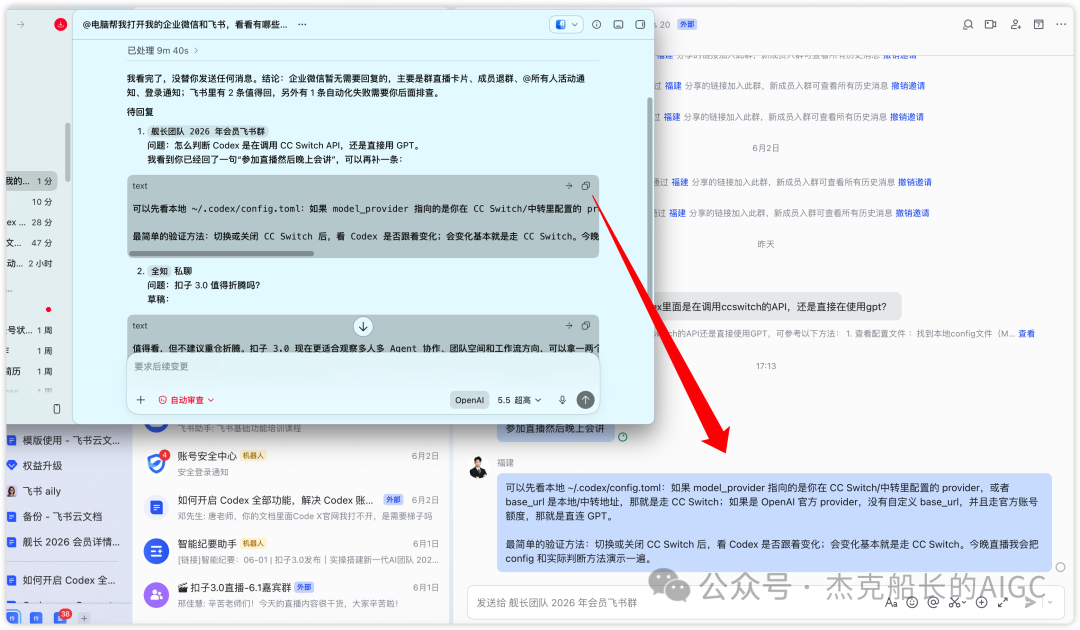Click the red download badge icon in Codex
This screenshot has width=1080, height=630.
coord(61,24)
